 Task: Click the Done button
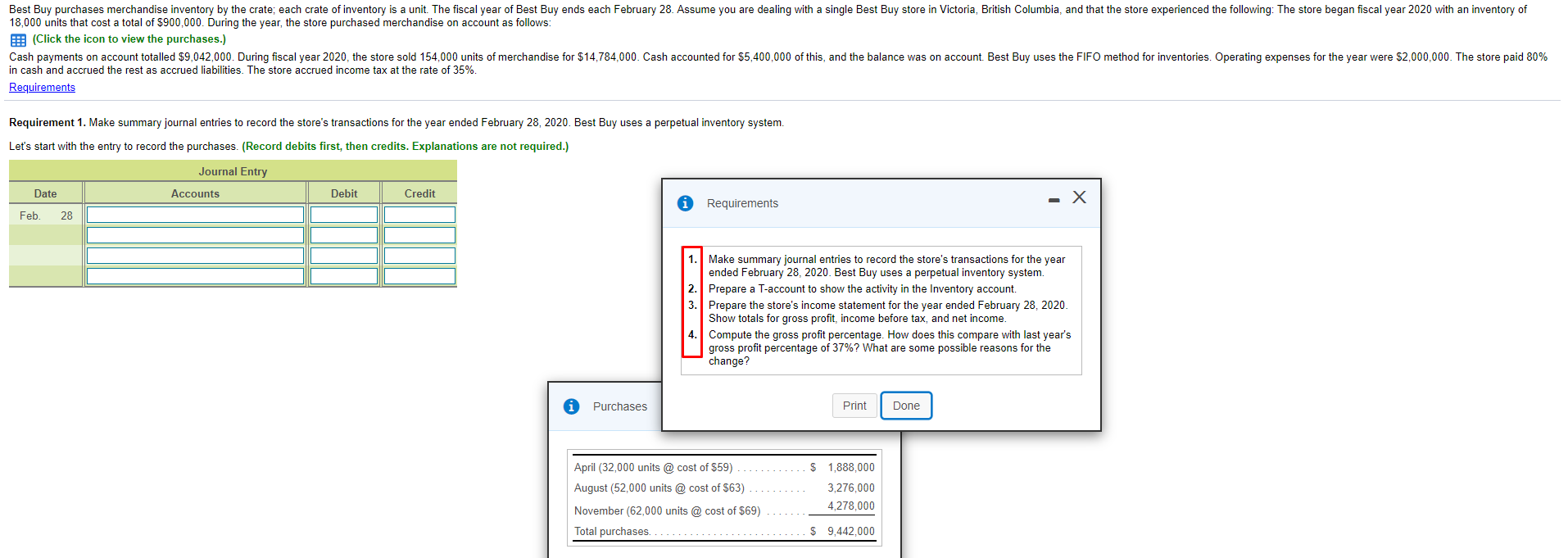coord(906,406)
